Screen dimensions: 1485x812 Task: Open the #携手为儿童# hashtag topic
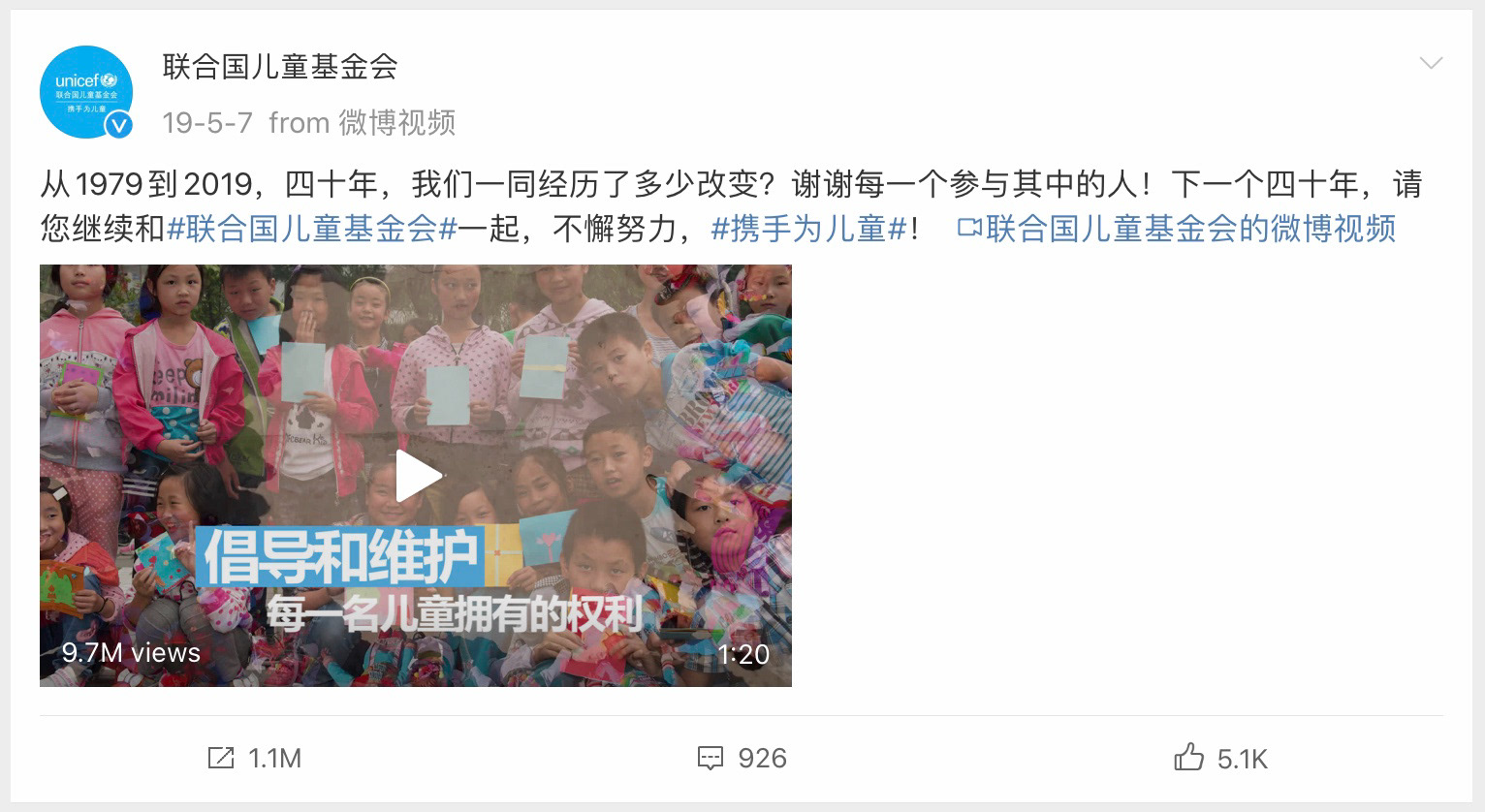[x=810, y=229]
